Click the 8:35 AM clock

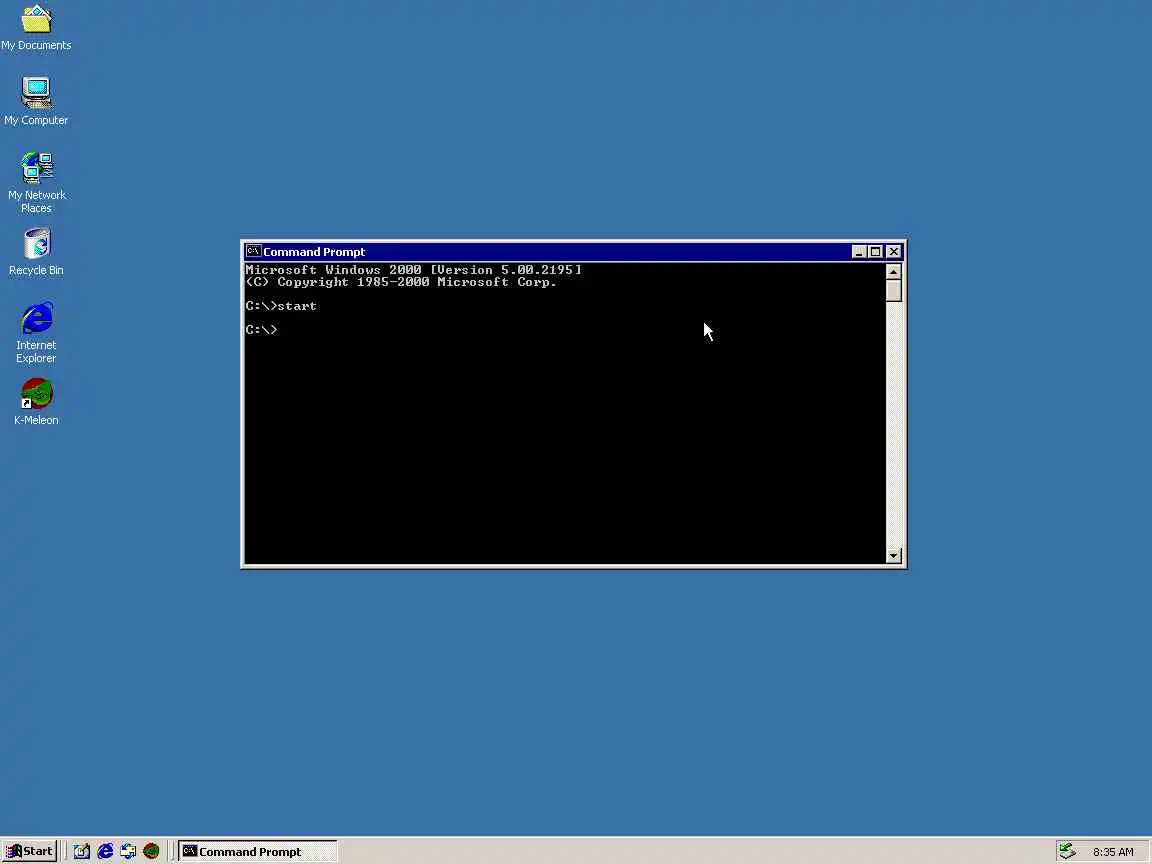pyautogui.click(x=1113, y=852)
